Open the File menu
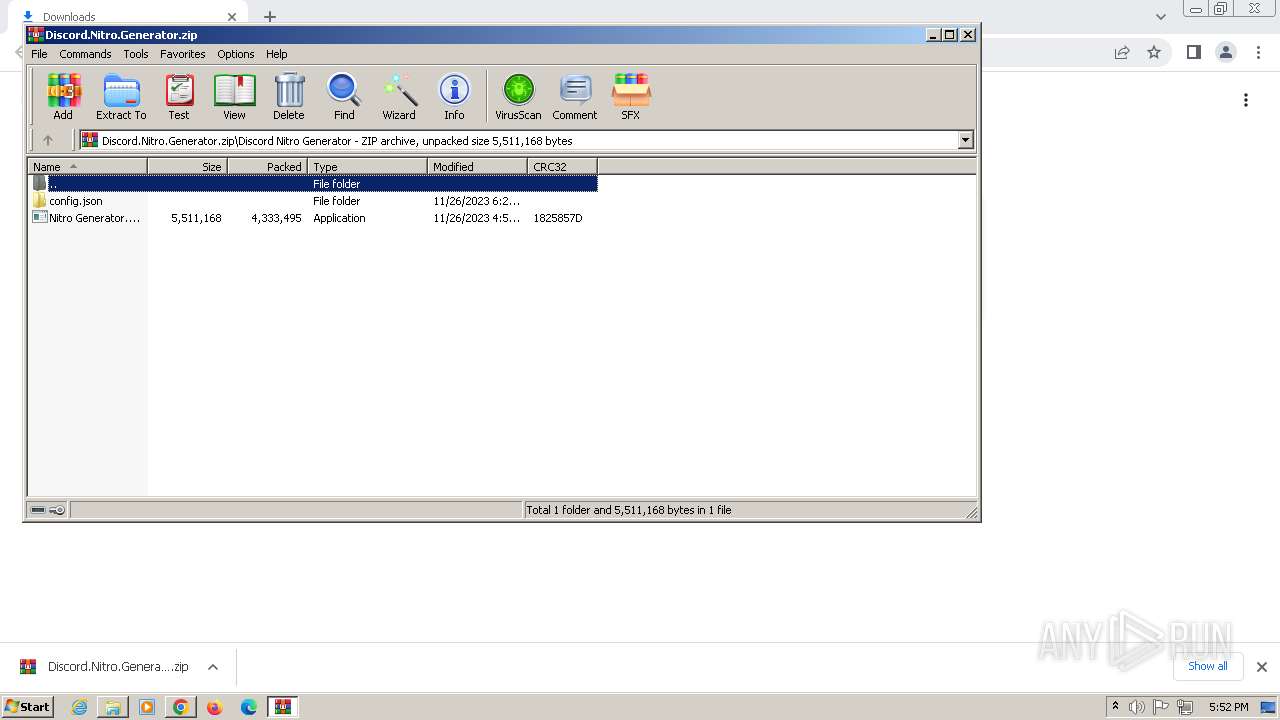The width and height of the screenshot is (1280, 720). pos(39,54)
